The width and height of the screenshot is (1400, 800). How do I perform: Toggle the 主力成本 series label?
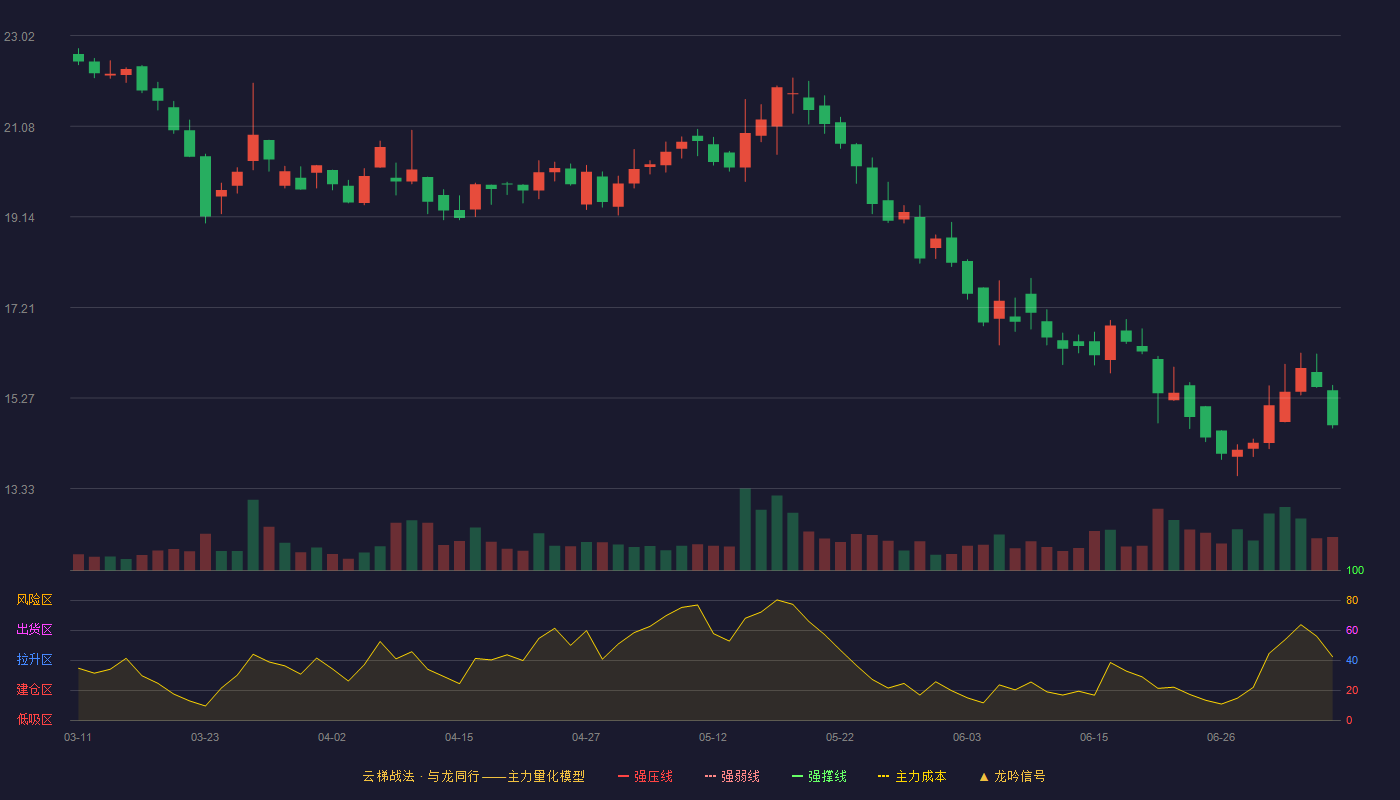[920, 776]
